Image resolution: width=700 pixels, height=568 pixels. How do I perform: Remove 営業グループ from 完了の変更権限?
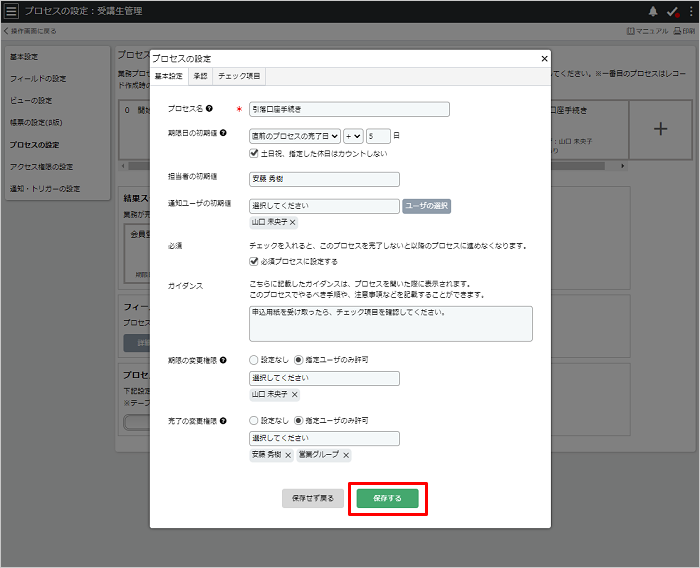point(346,455)
